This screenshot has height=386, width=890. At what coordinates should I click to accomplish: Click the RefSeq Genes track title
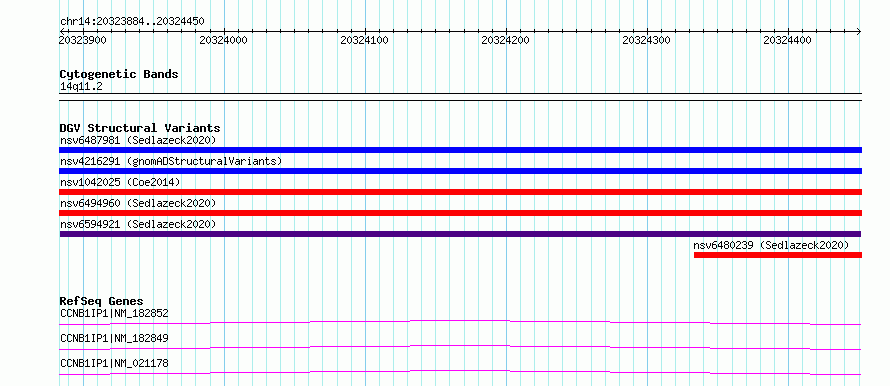point(102,301)
